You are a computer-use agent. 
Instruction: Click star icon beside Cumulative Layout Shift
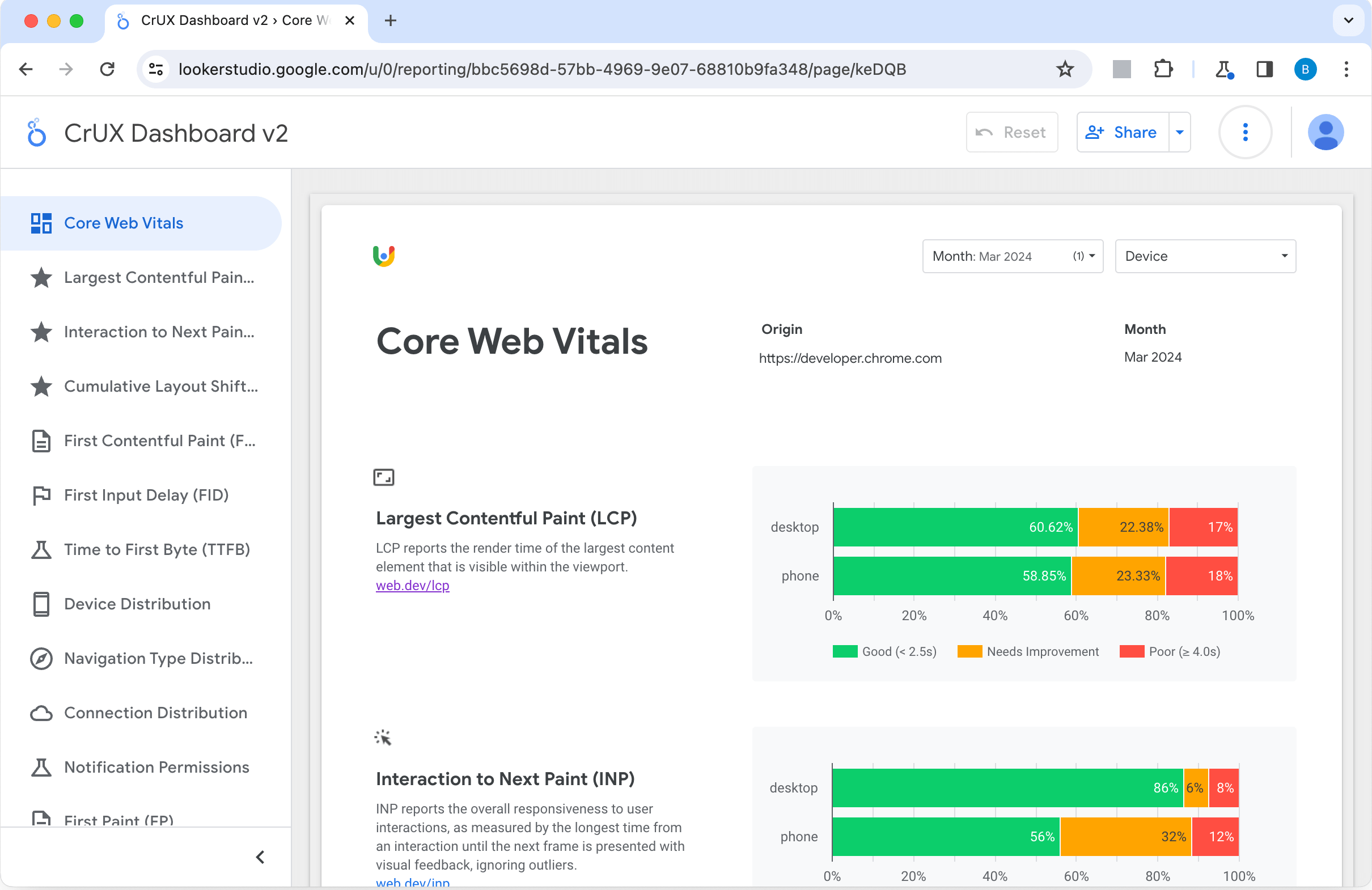[41, 386]
